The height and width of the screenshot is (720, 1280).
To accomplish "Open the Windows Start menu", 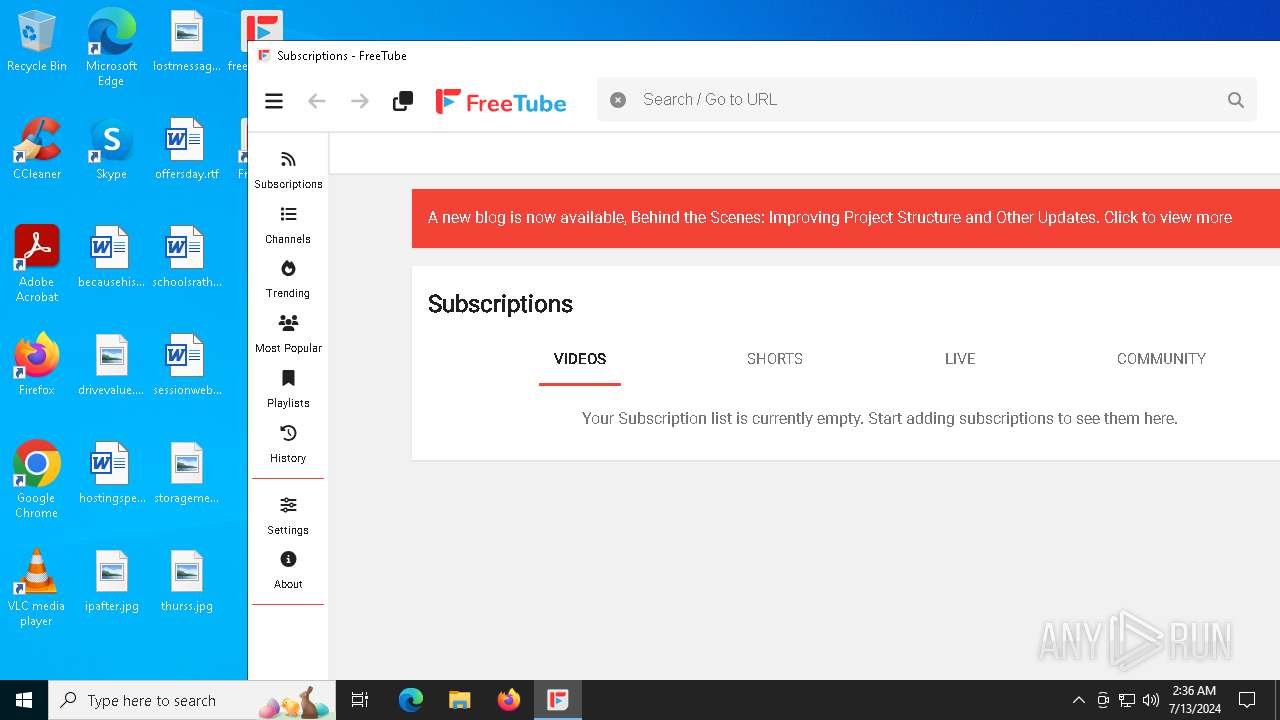I will point(24,700).
